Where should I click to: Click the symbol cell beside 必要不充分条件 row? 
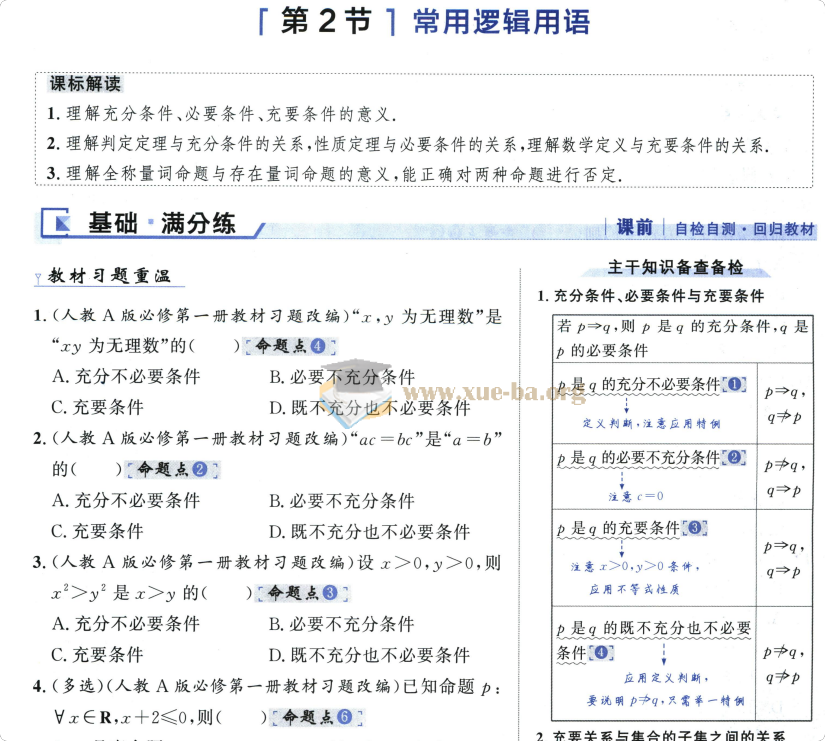click(785, 477)
